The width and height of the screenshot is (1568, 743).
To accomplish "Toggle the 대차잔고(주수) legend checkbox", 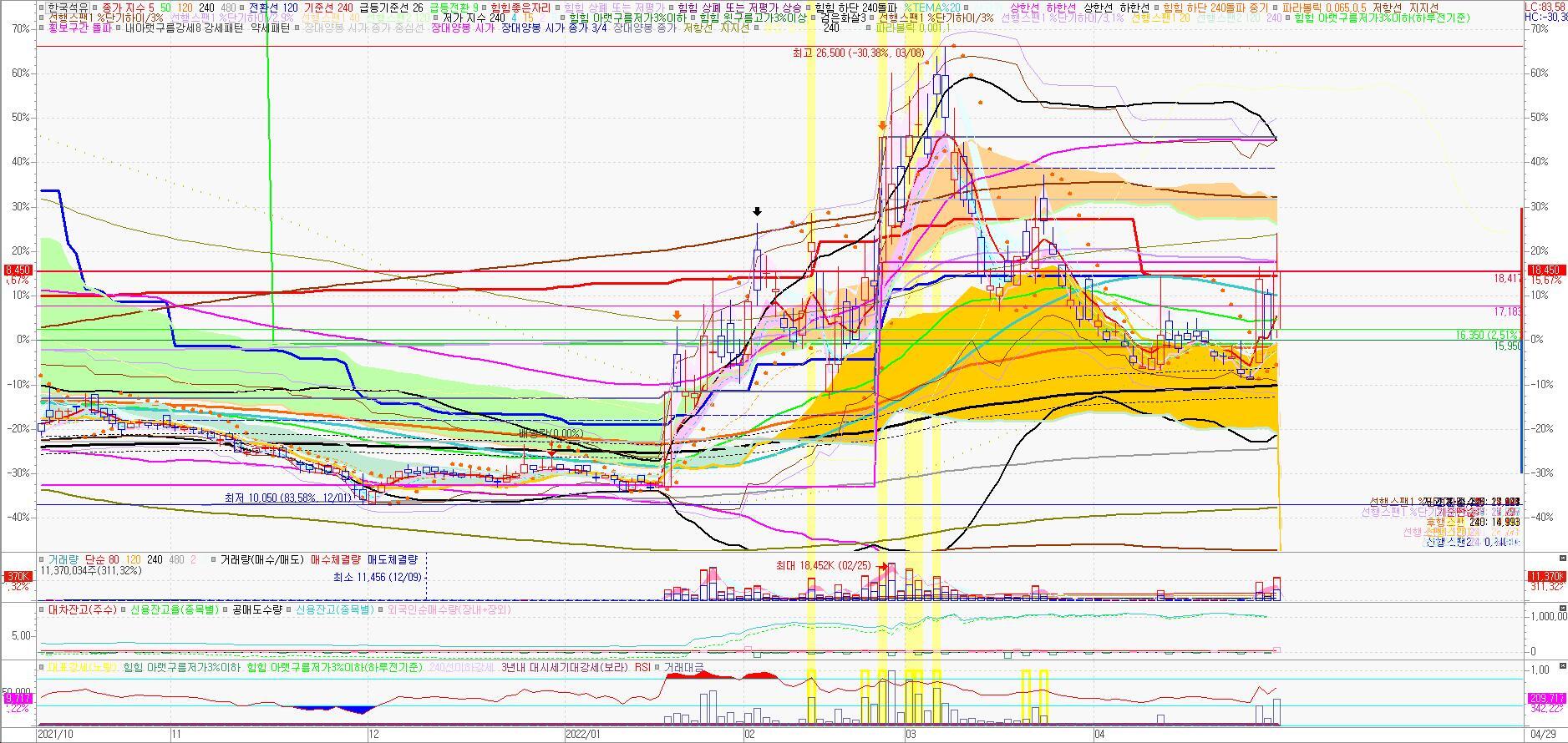I will coord(43,610).
